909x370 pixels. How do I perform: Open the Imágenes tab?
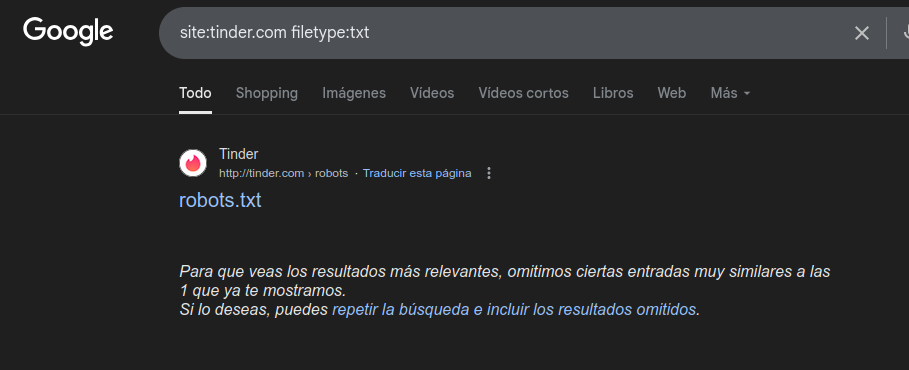(354, 93)
